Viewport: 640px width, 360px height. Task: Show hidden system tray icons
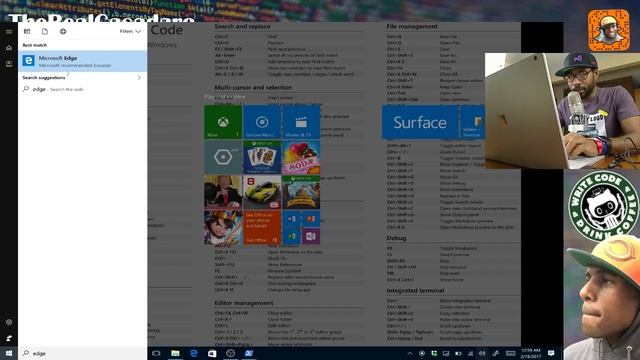click(x=410, y=353)
